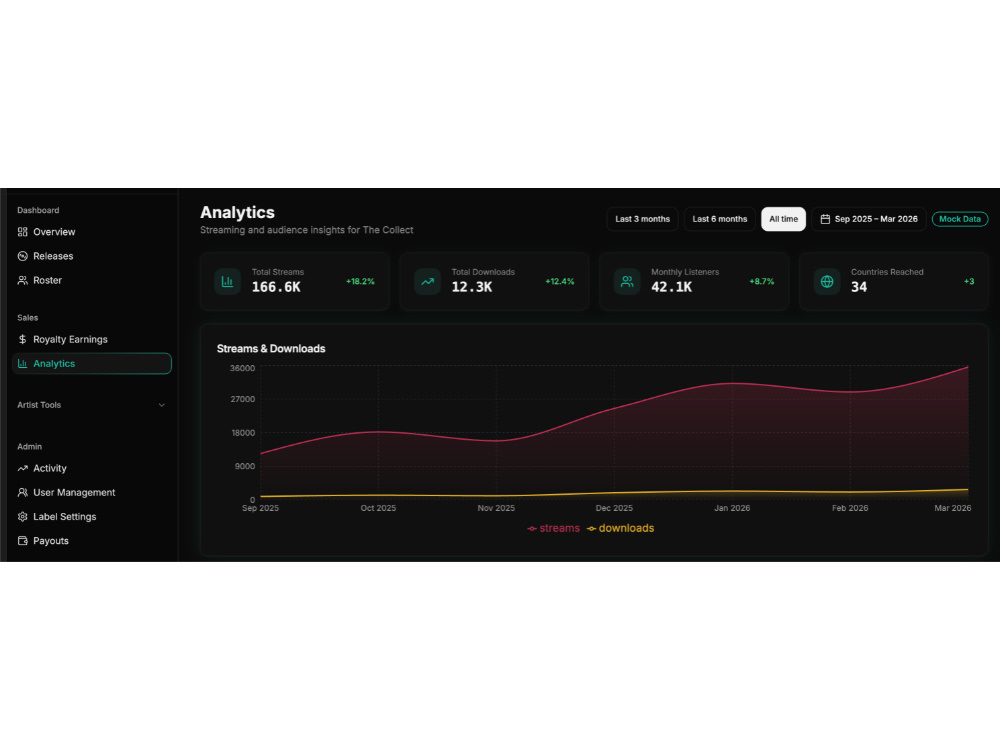Screen dimensions: 1000x750
Task: Click the +8.7% listeners change
Action: coord(761,282)
